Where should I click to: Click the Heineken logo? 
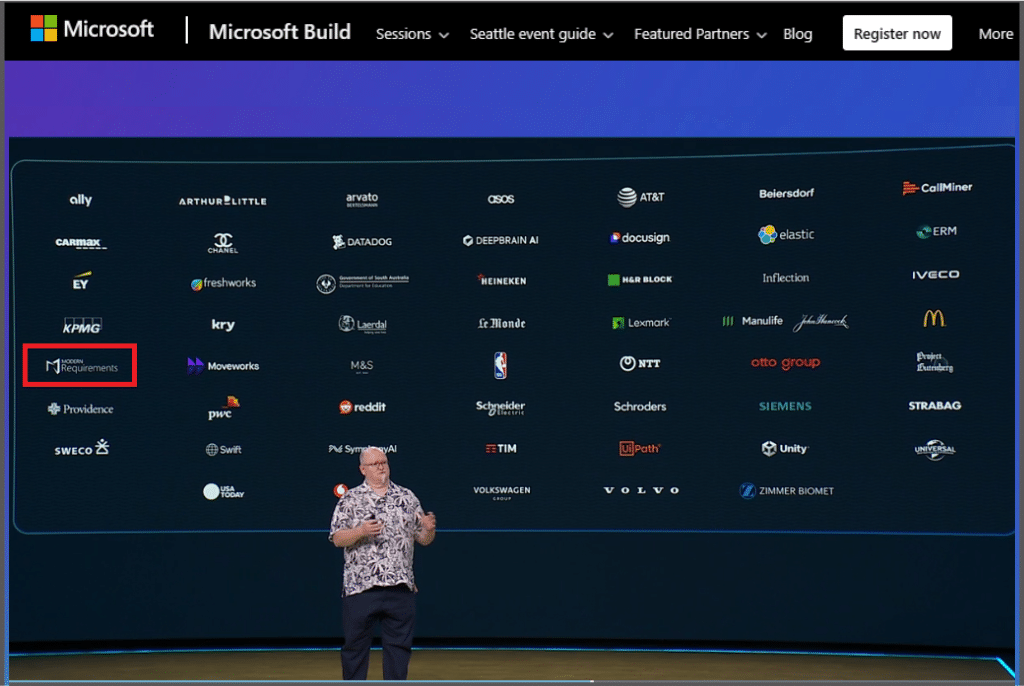pos(502,280)
